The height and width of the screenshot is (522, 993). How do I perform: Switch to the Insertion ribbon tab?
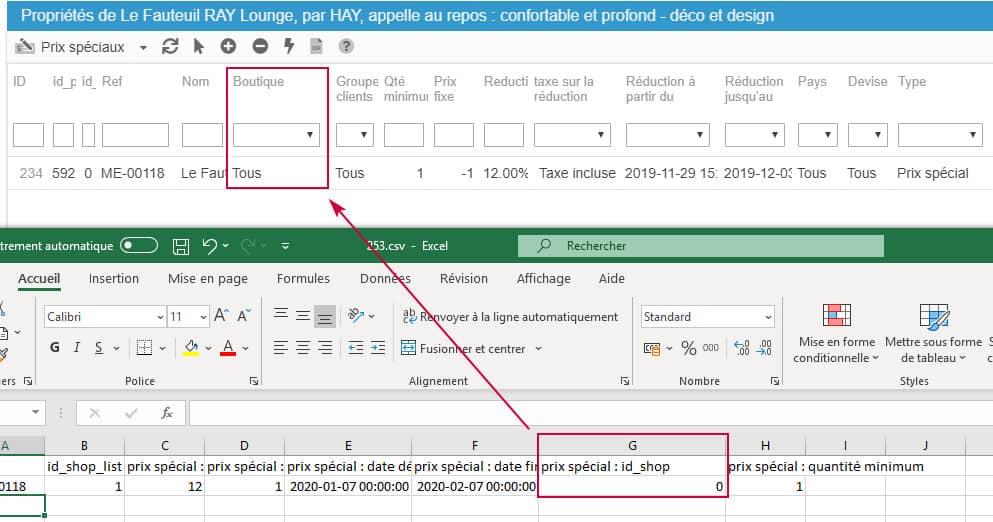(x=113, y=279)
